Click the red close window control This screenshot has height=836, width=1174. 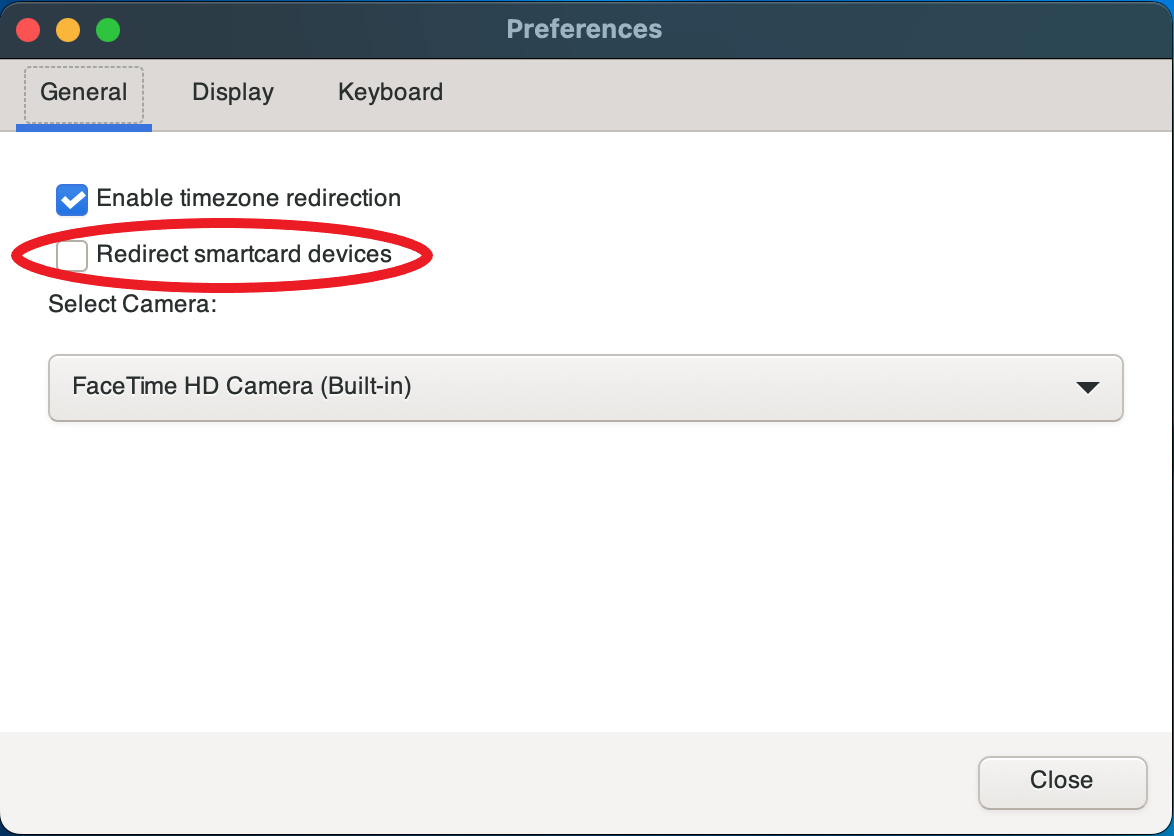pyautogui.click(x=27, y=29)
